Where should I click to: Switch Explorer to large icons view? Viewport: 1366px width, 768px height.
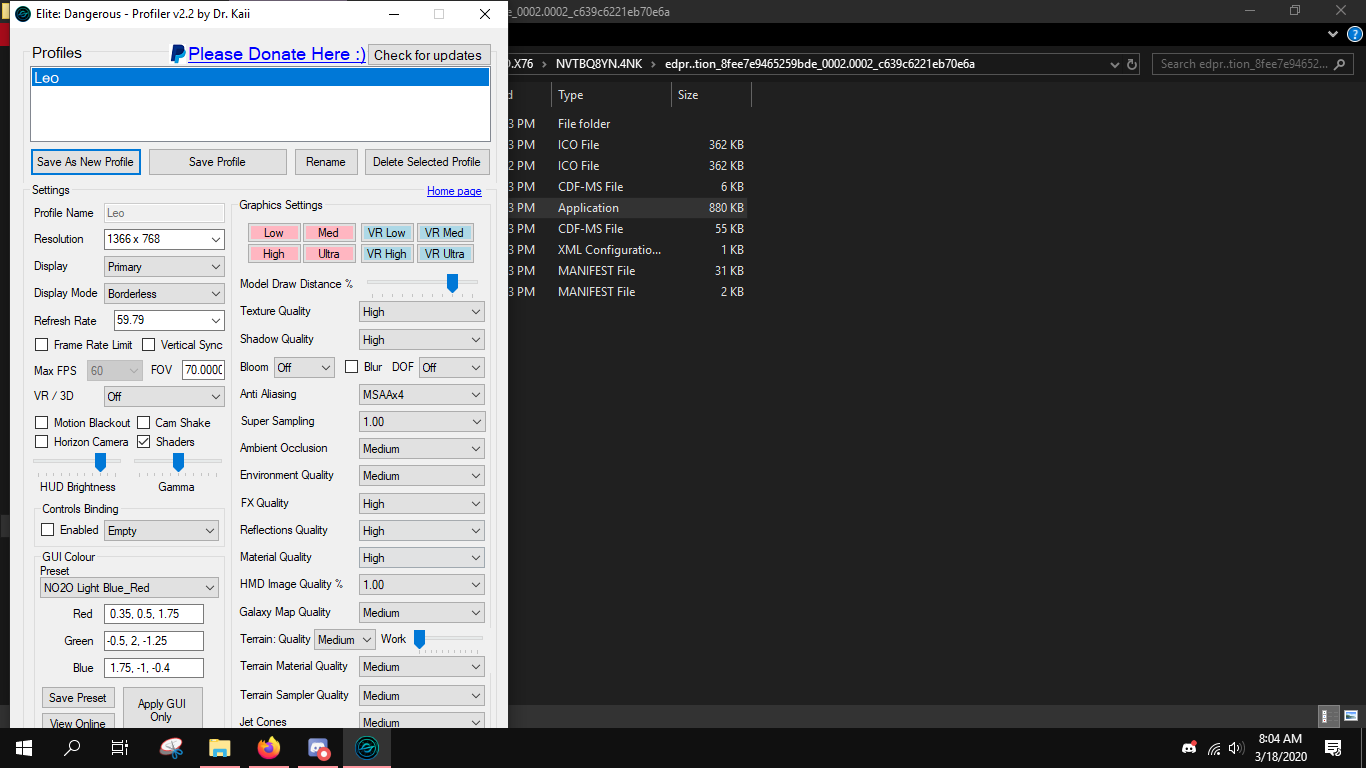pyautogui.click(x=1350, y=716)
